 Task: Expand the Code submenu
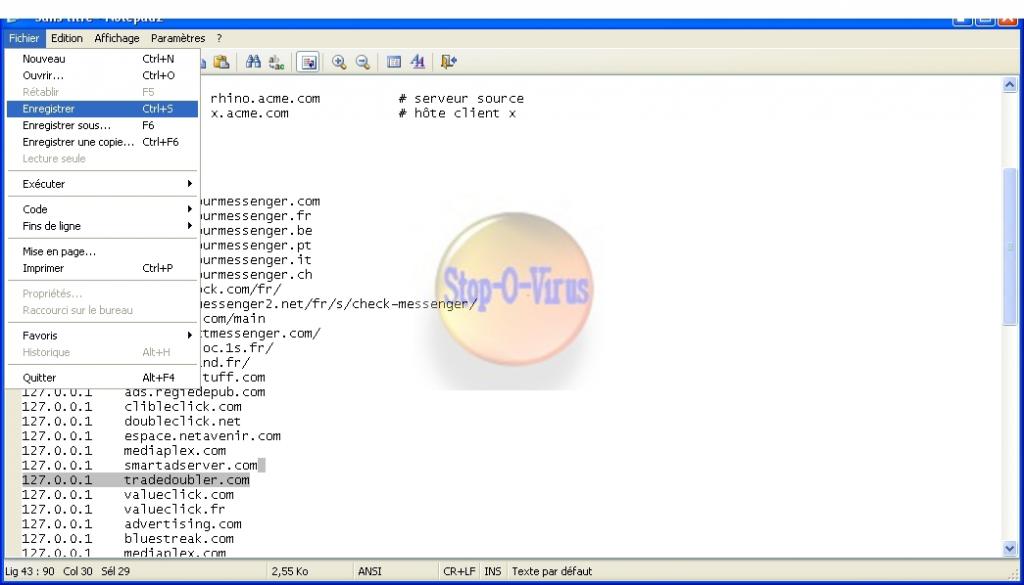pos(102,209)
